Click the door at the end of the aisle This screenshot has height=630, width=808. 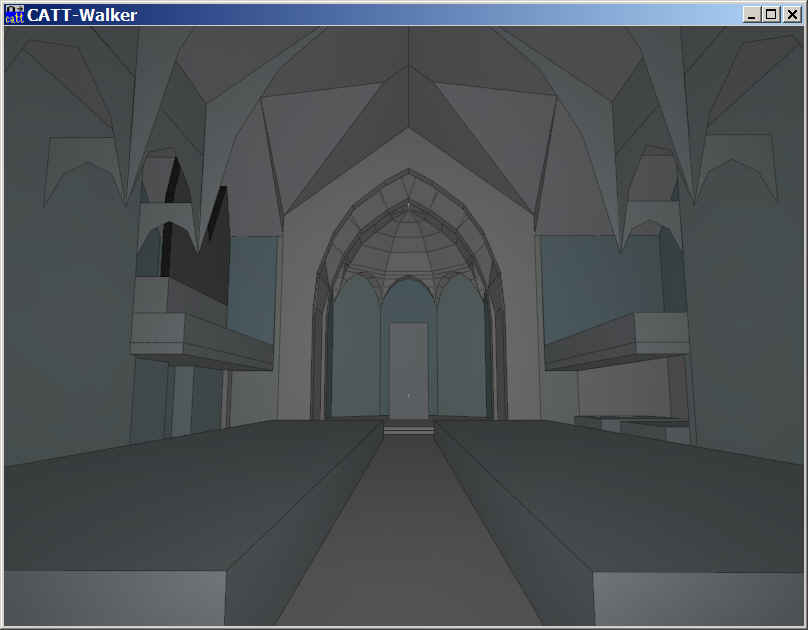point(408,370)
